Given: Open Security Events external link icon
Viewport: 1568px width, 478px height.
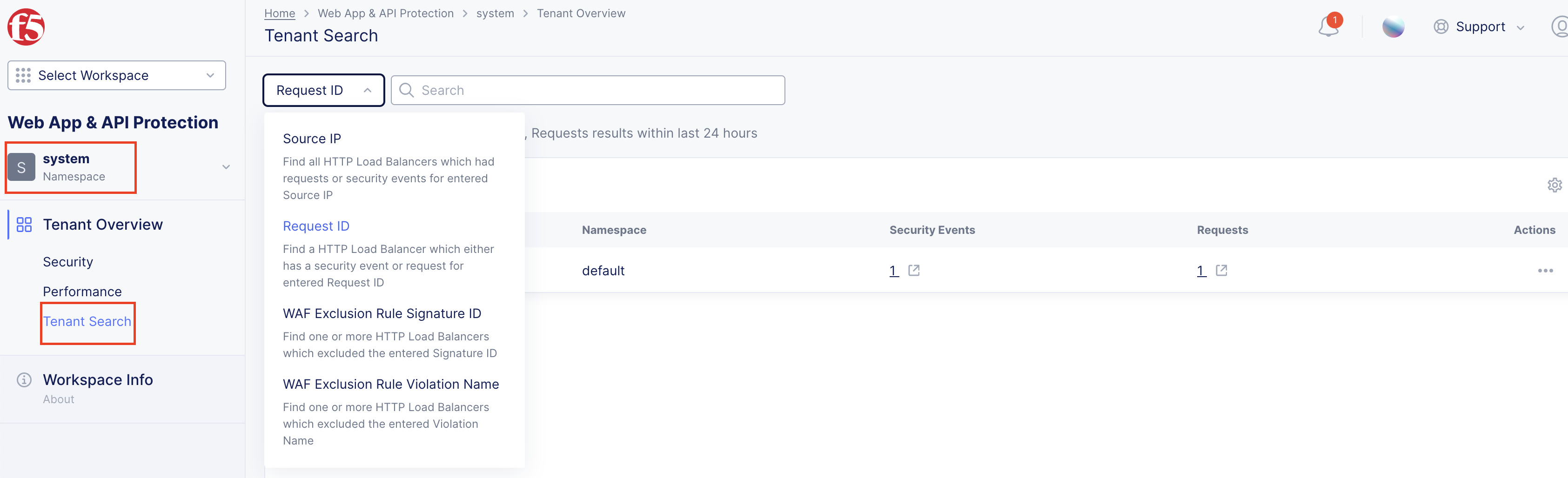Looking at the screenshot, I should (914, 270).
